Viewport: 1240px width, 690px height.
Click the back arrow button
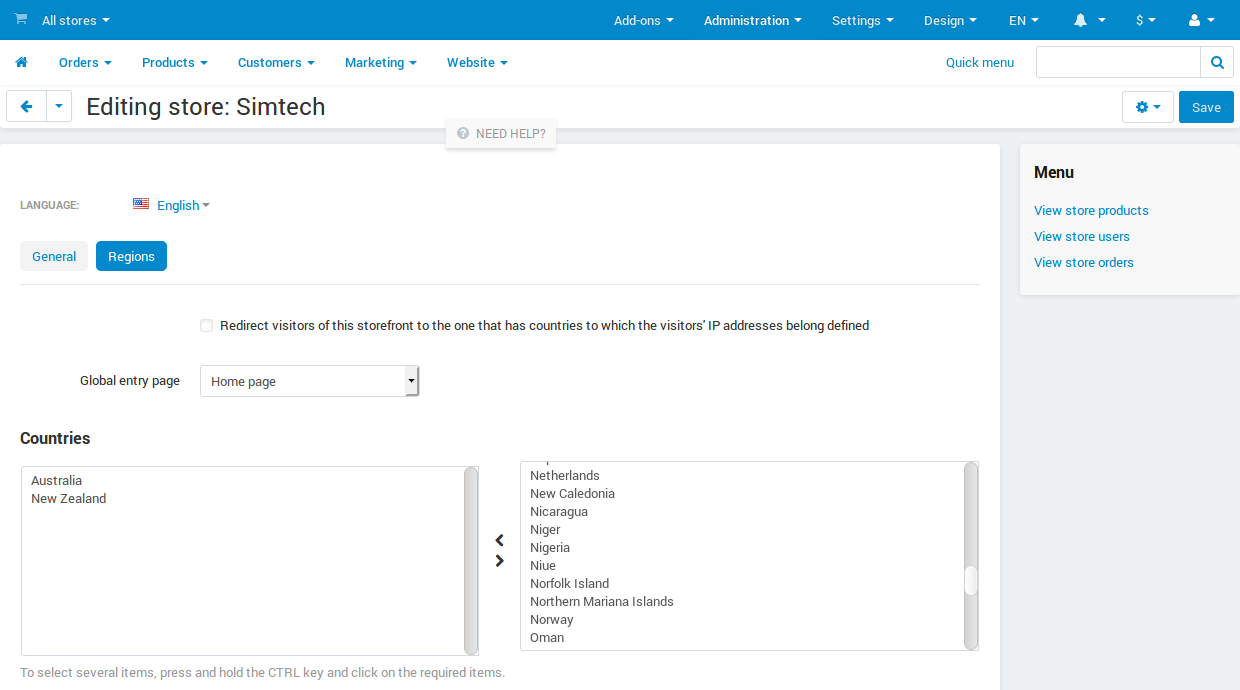pos(27,106)
